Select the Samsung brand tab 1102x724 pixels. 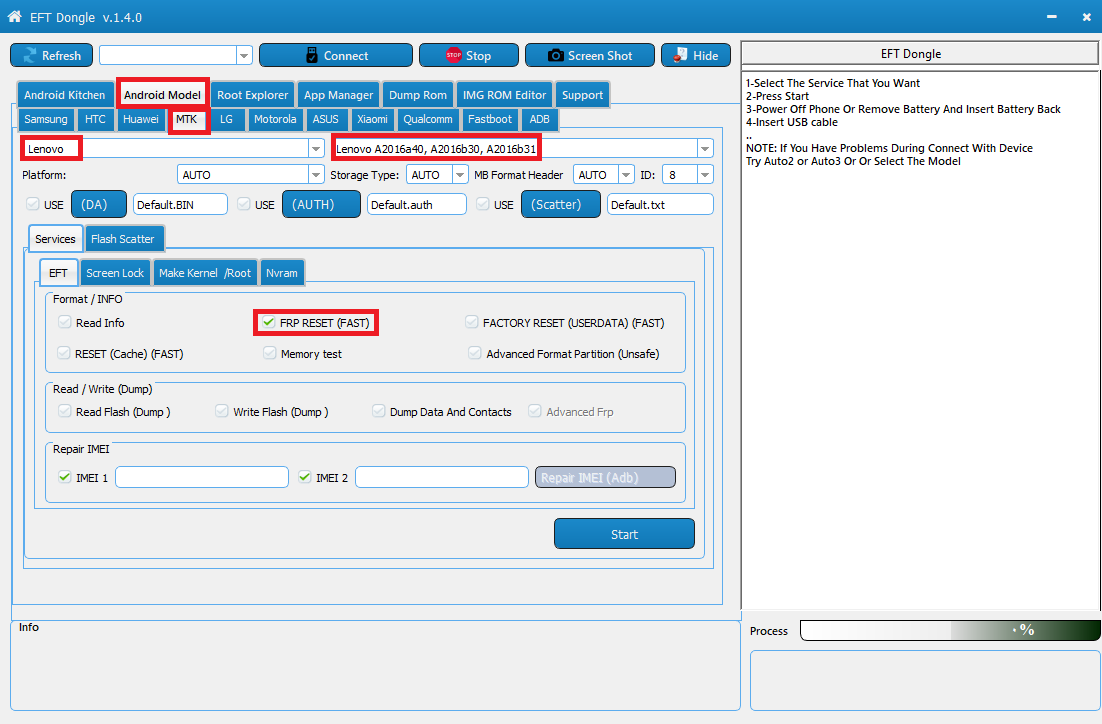46,119
